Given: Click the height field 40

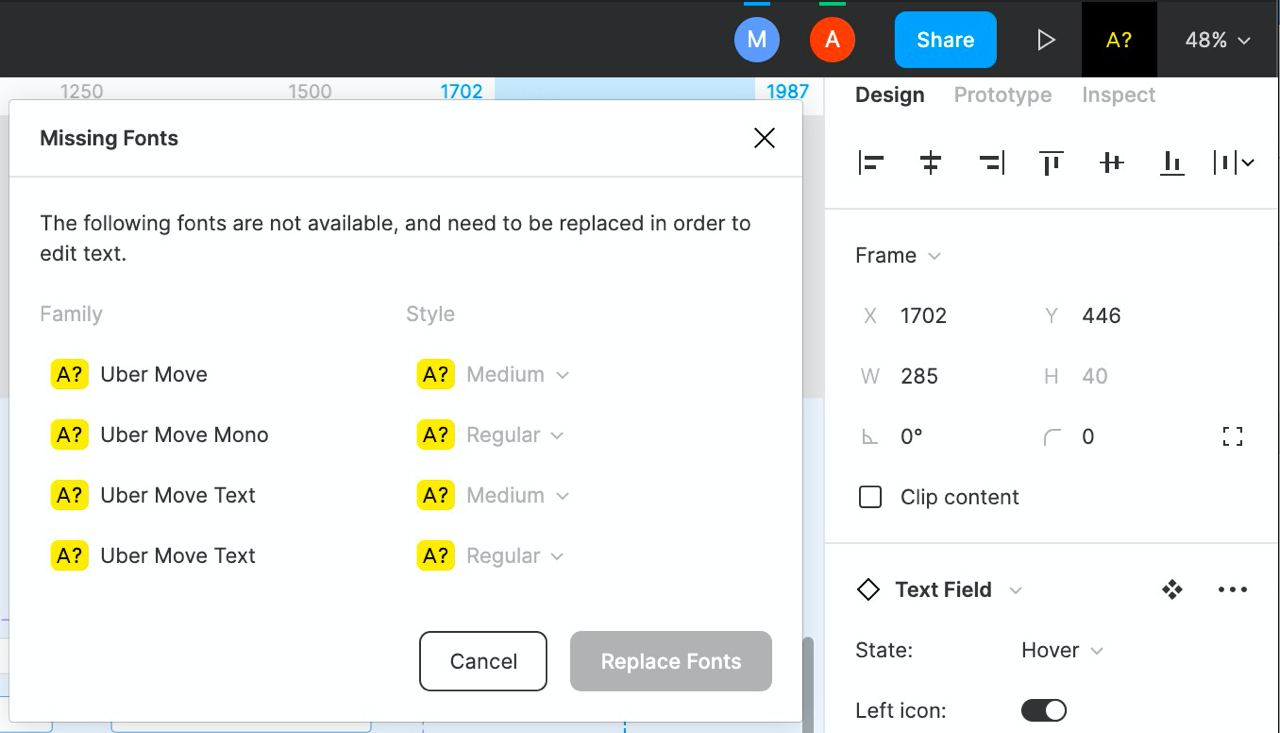Looking at the screenshot, I should 1095,376.
